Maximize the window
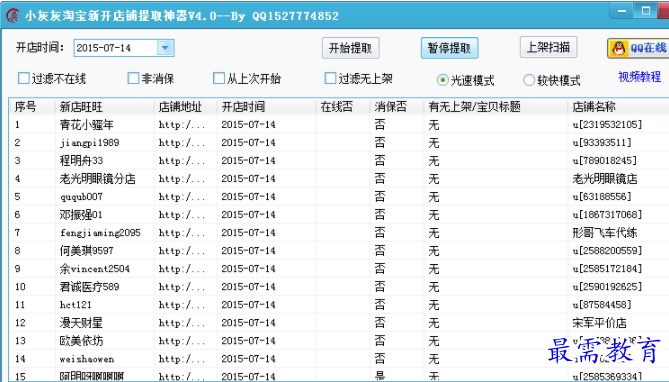Image resolution: width=669 pixels, height=382 pixels. tap(646, 11)
